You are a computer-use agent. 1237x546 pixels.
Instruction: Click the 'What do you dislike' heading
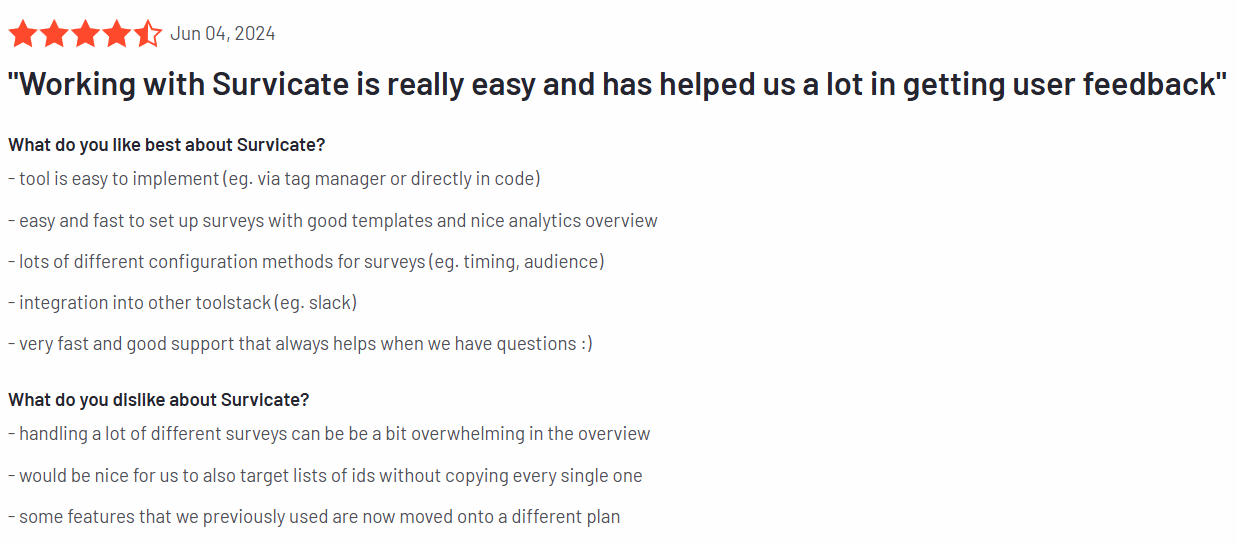click(x=159, y=400)
